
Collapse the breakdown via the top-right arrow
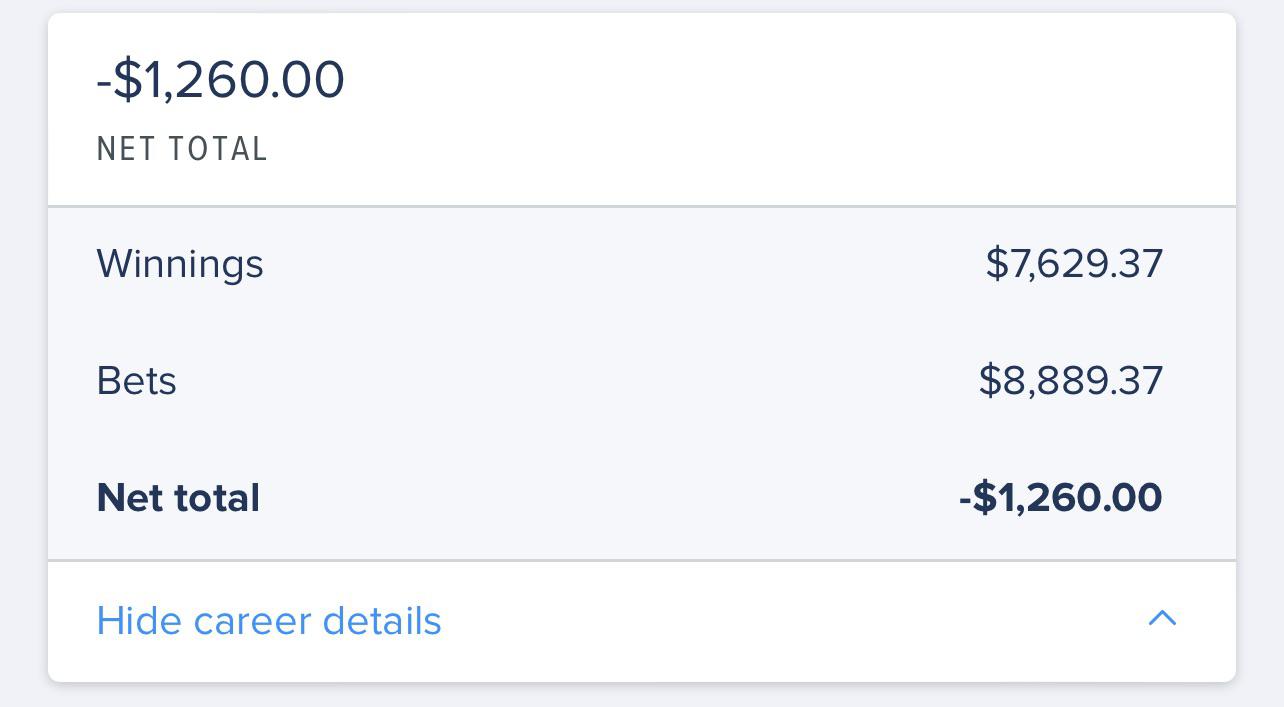pos(1161,620)
